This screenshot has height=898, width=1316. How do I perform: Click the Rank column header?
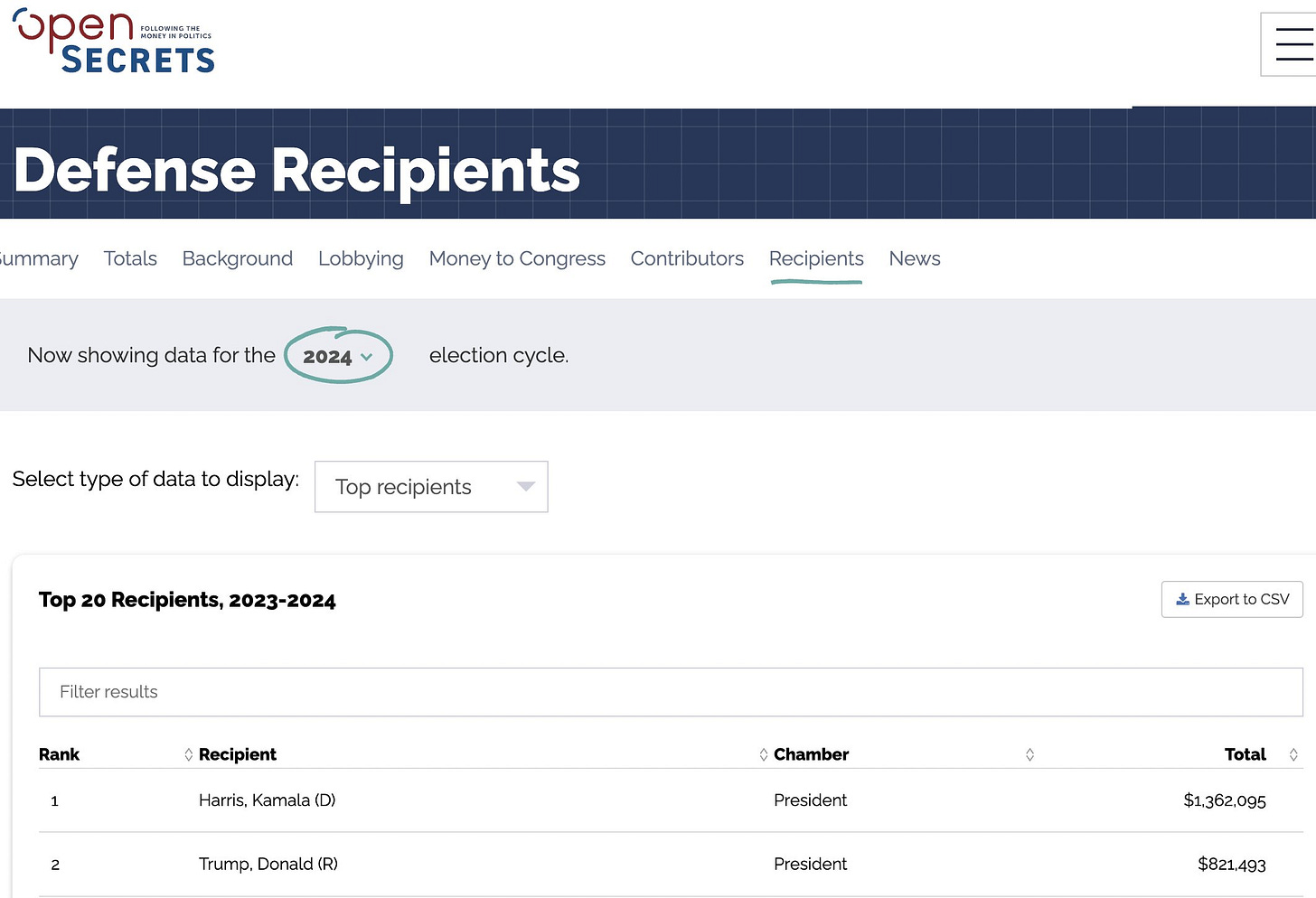(59, 754)
